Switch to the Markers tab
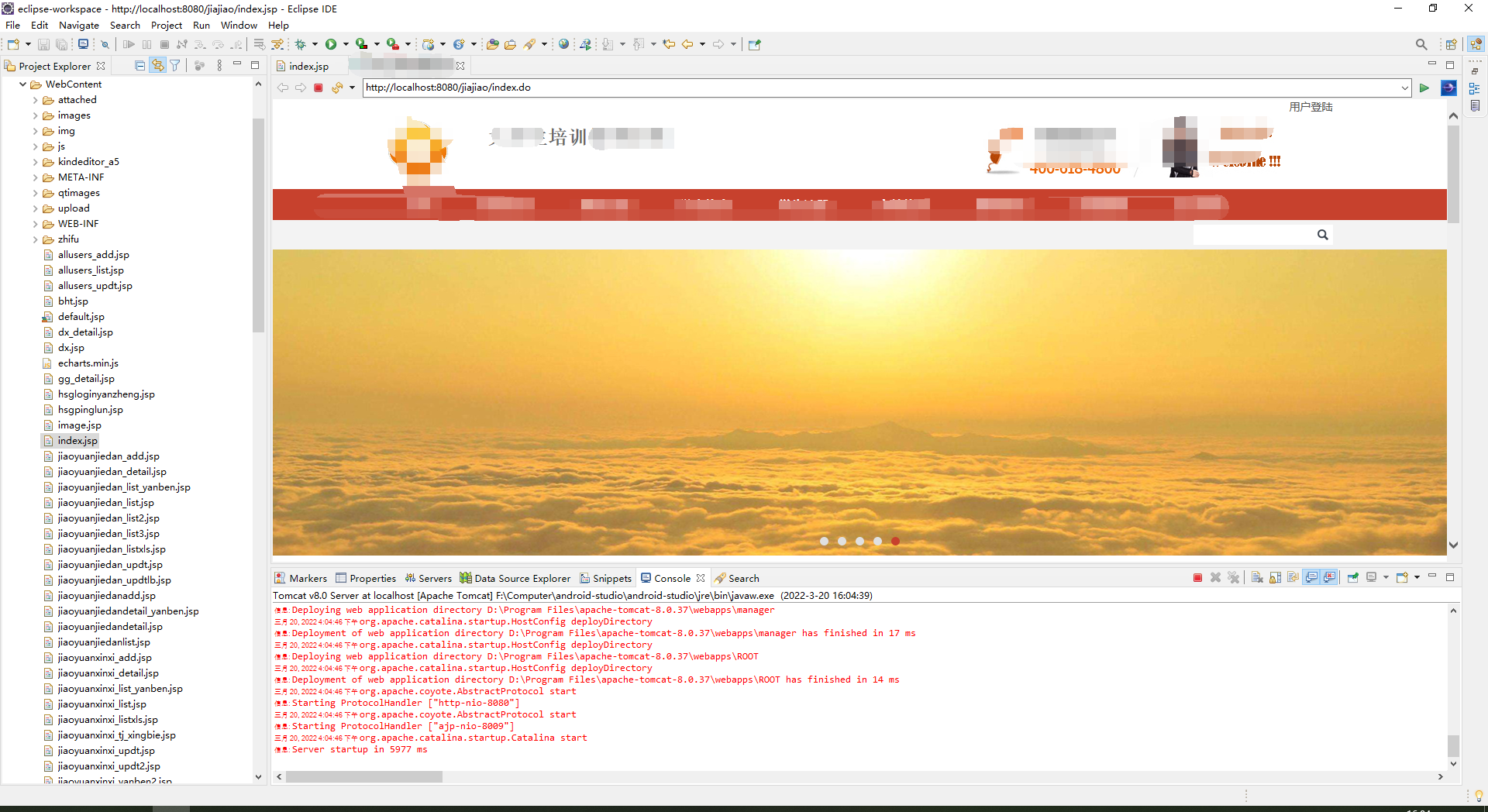The width and height of the screenshot is (1488, 812). pyautogui.click(x=301, y=578)
